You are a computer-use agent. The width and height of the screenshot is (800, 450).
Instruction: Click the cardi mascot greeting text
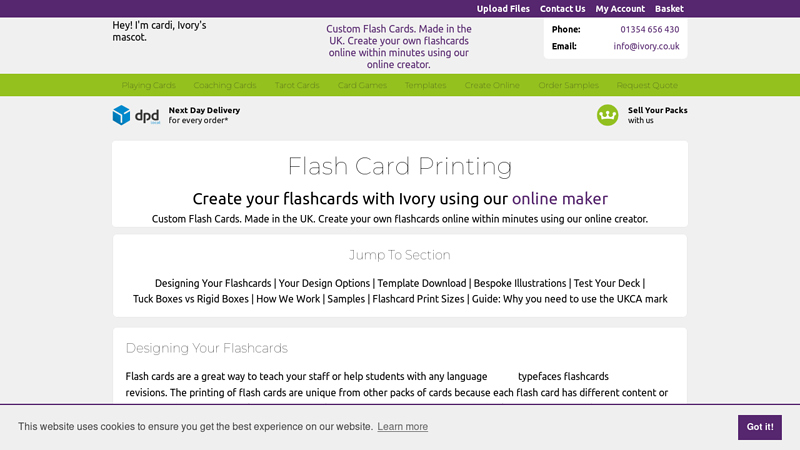159,31
